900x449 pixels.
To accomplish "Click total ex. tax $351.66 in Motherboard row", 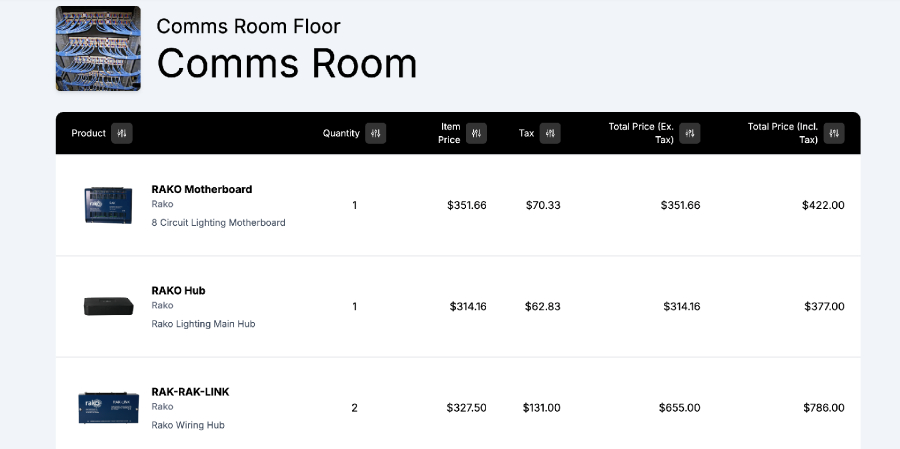I will click(x=681, y=205).
